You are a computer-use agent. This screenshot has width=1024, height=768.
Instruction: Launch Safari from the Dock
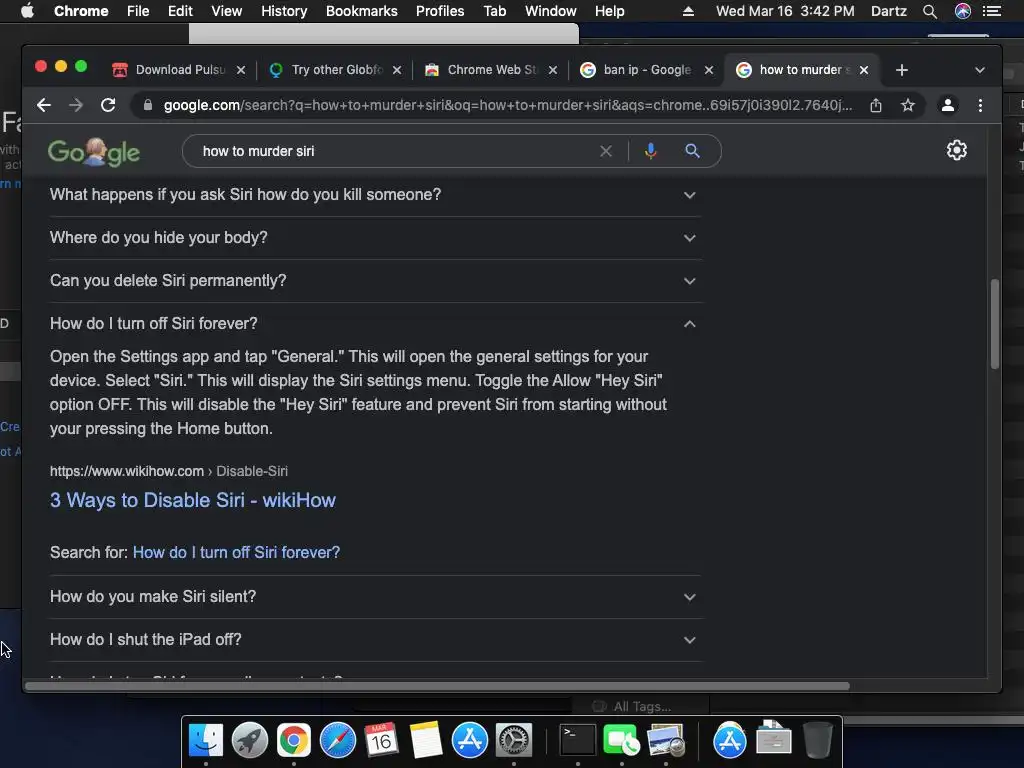click(338, 741)
